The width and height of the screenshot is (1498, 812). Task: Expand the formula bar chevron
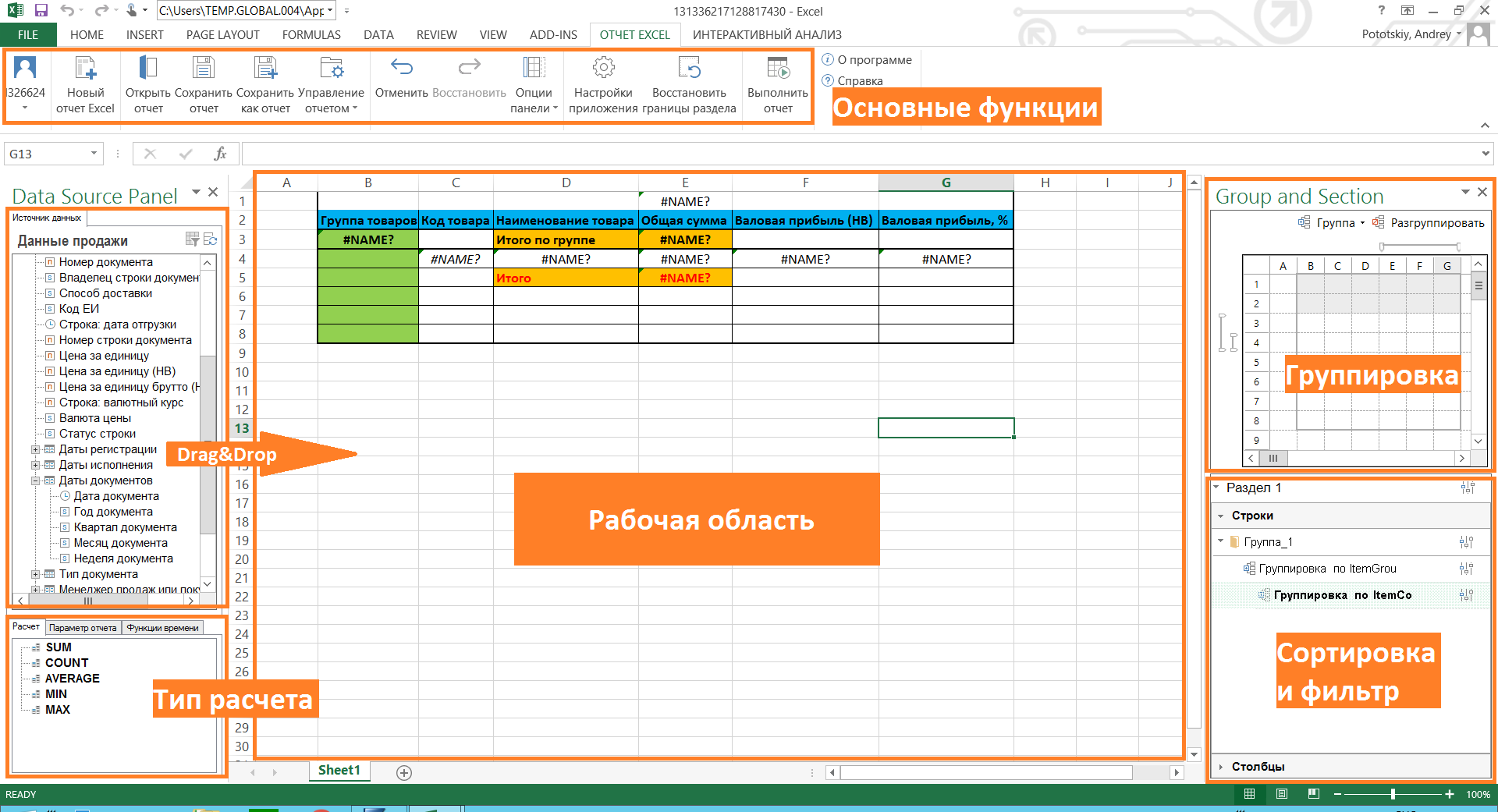[x=1486, y=154]
